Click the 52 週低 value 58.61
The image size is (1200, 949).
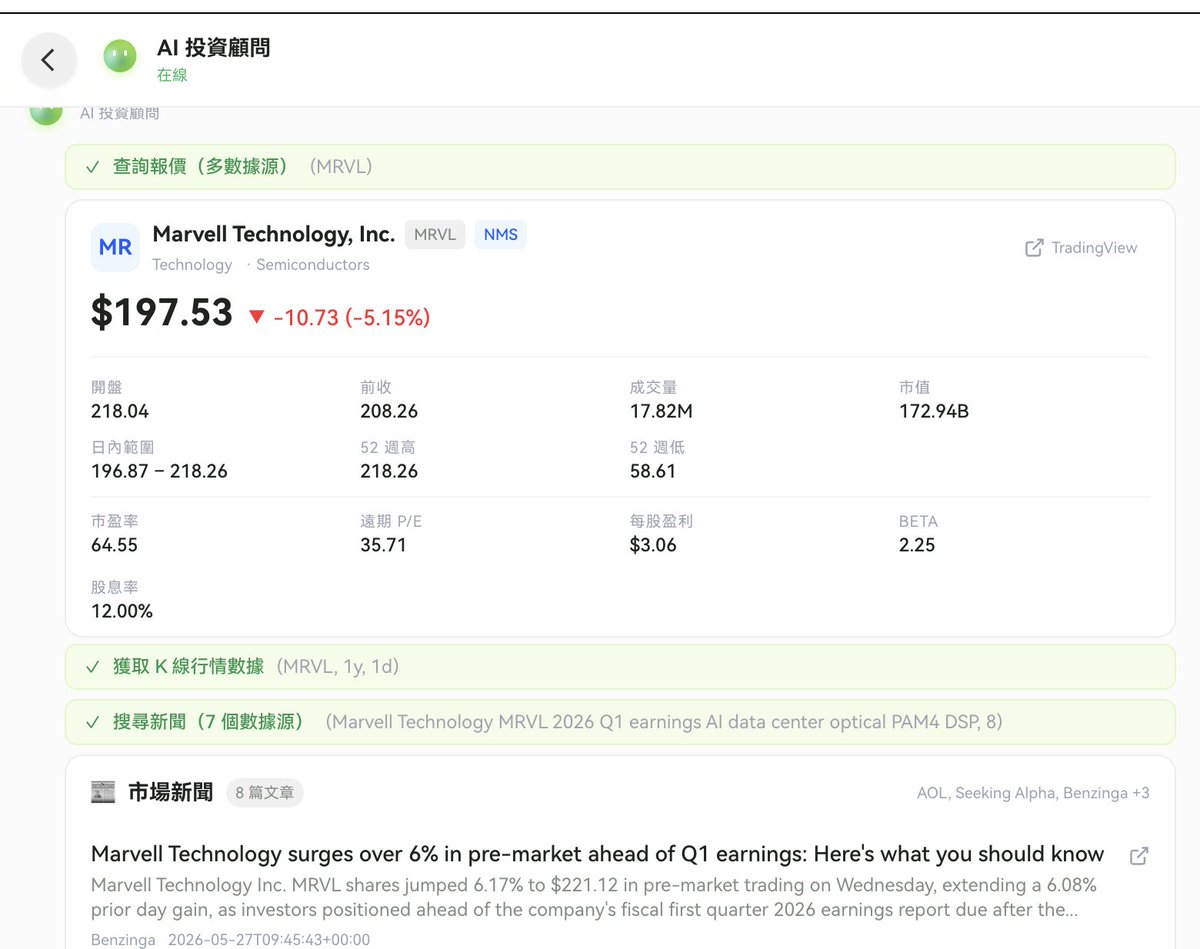pyautogui.click(x=653, y=471)
